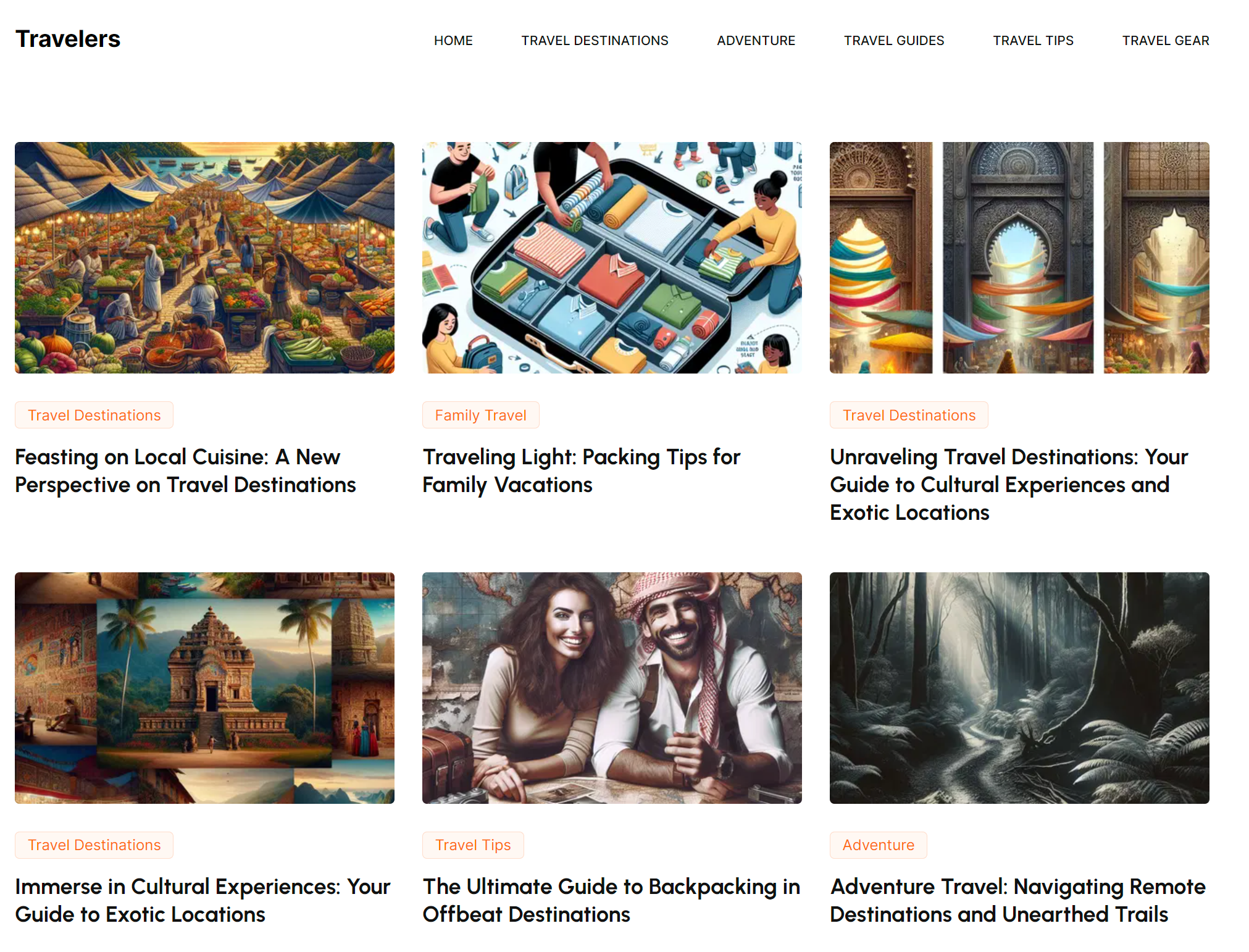Open Feasting on Local Cuisine article title
This screenshot has width=1249, height=952.
[185, 470]
